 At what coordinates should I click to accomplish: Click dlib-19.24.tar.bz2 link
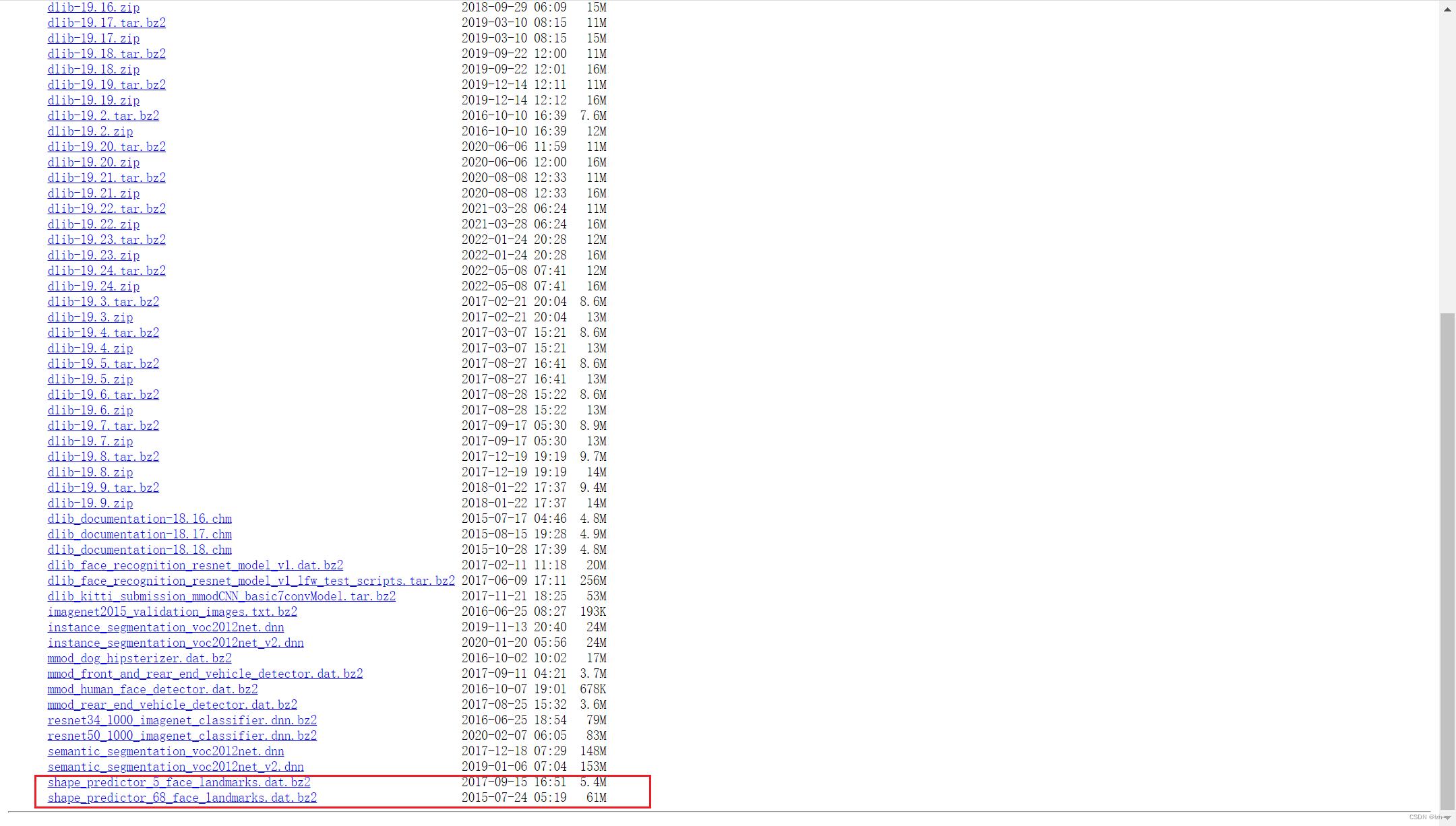107,271
